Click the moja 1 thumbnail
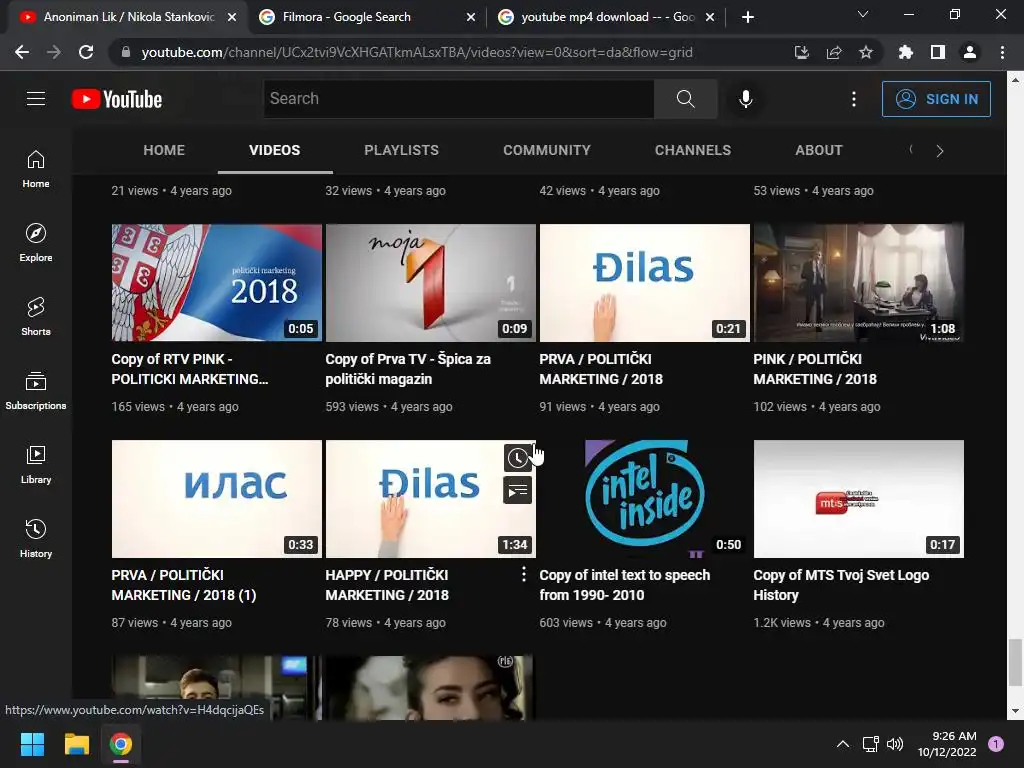Image resolution: width=1024 pixels, height=768 pixels. [430, 283]
